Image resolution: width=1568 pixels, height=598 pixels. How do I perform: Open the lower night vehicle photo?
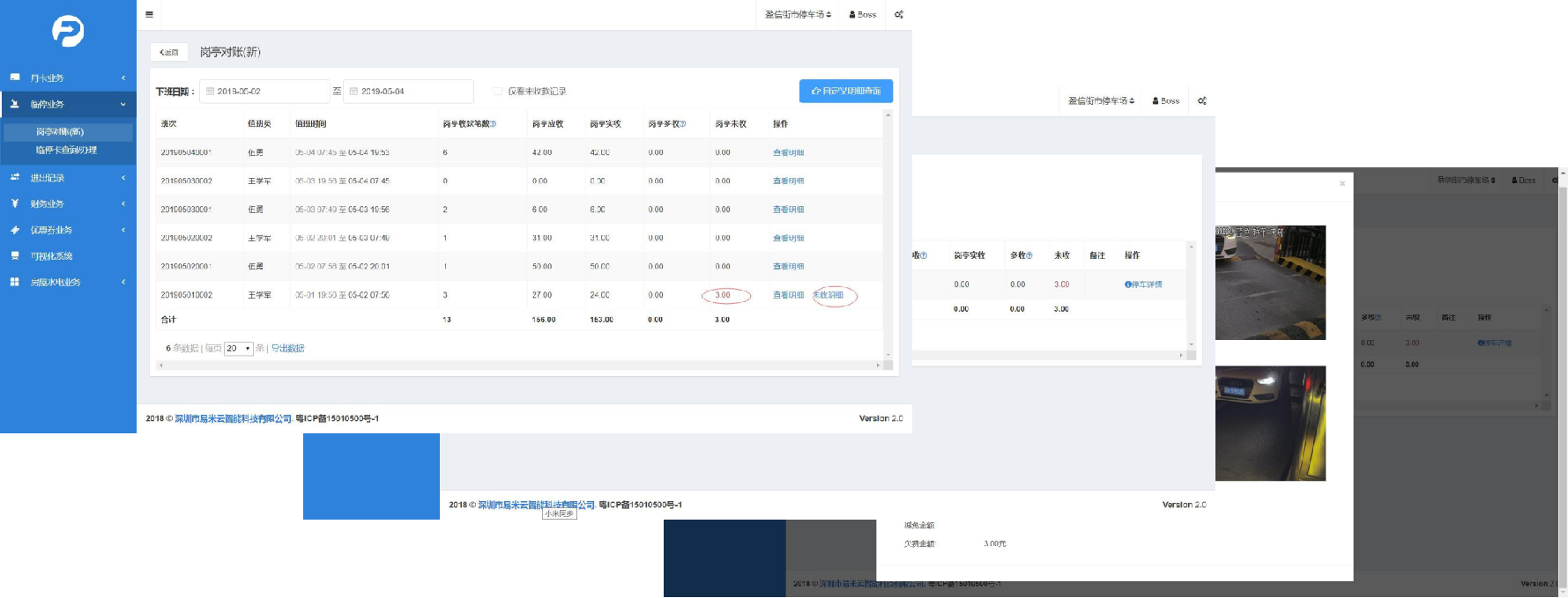click(x=1270, y=424)
